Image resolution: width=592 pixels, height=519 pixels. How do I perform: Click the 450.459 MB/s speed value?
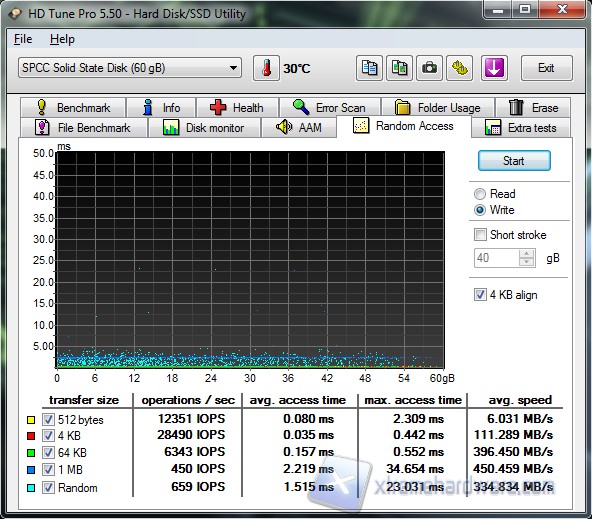513,469
